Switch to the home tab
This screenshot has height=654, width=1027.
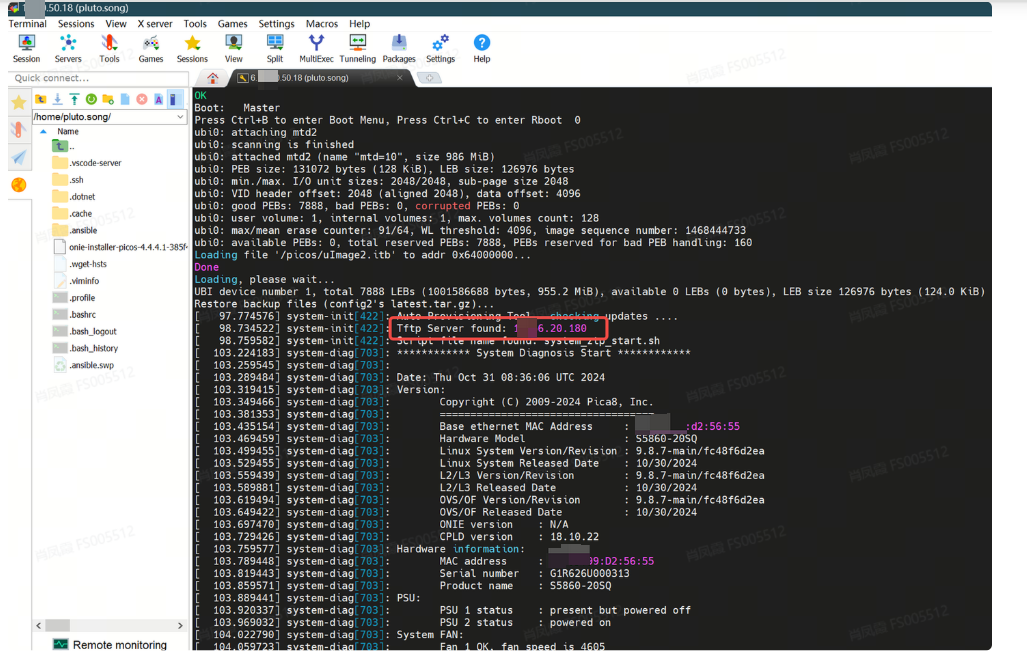point(212,77)
